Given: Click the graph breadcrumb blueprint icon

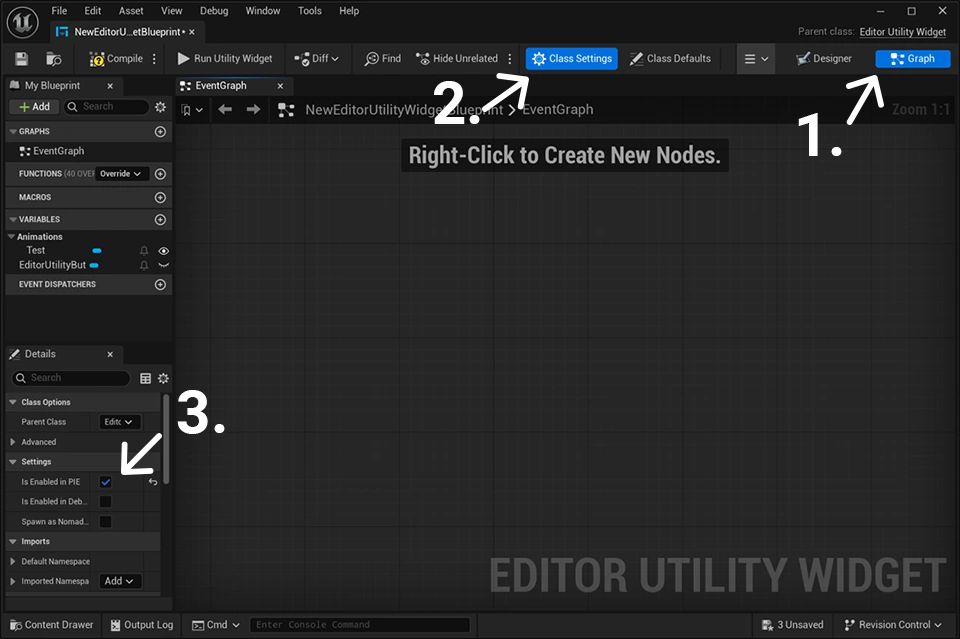Looking at the screenshot, I should 286,110.
